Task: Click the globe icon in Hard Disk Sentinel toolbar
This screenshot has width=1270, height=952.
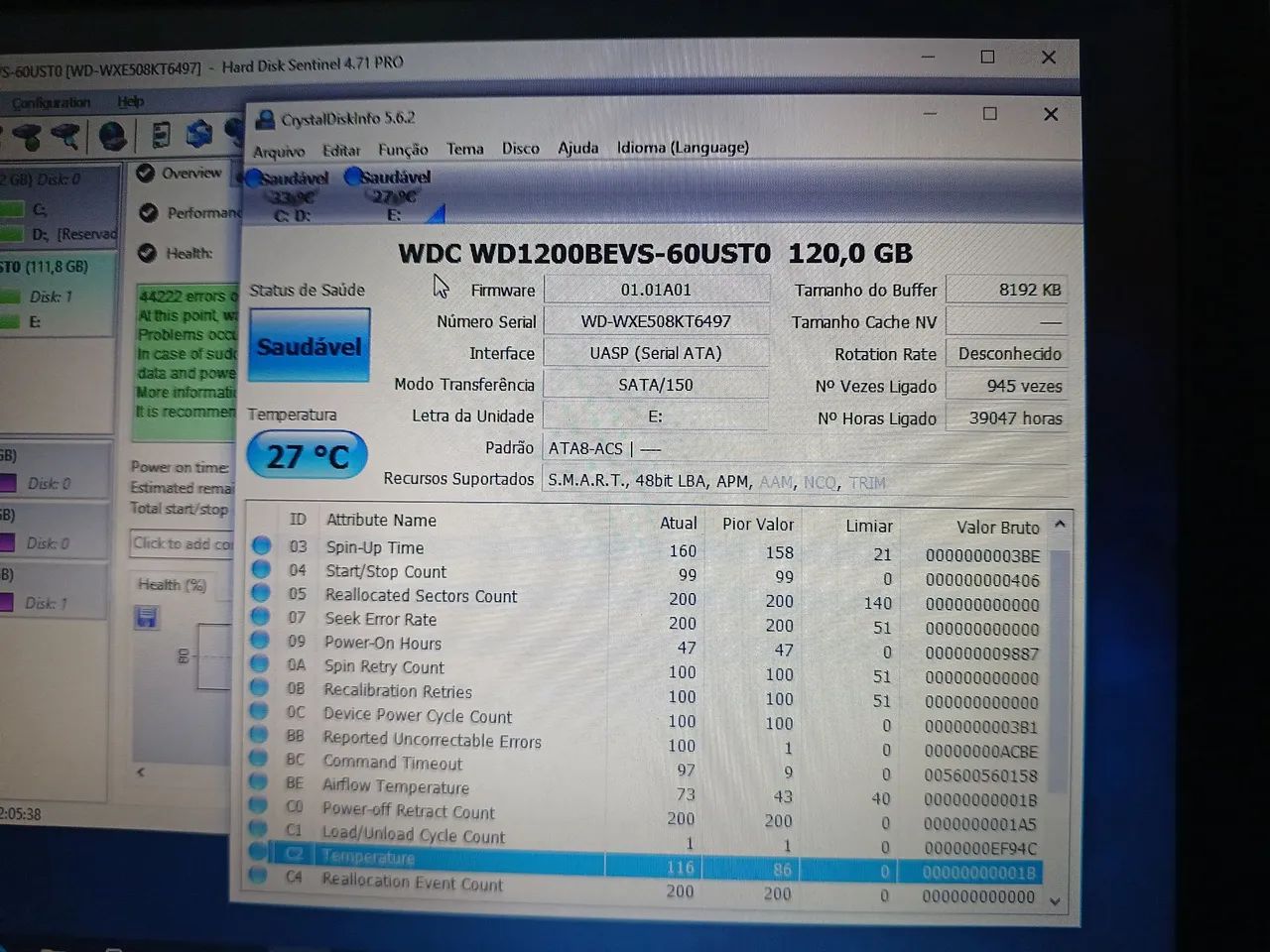Action: pos(113,135)
